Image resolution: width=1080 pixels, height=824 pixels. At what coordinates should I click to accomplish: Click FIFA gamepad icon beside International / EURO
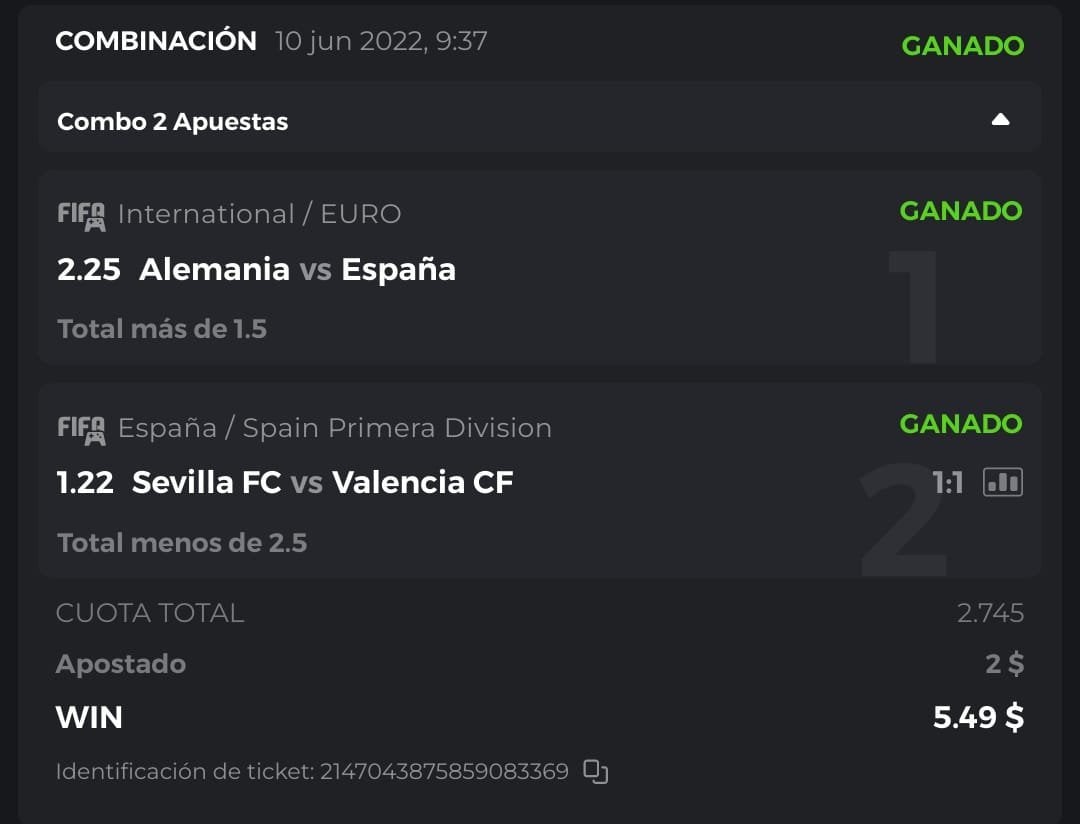pos(81,215)
